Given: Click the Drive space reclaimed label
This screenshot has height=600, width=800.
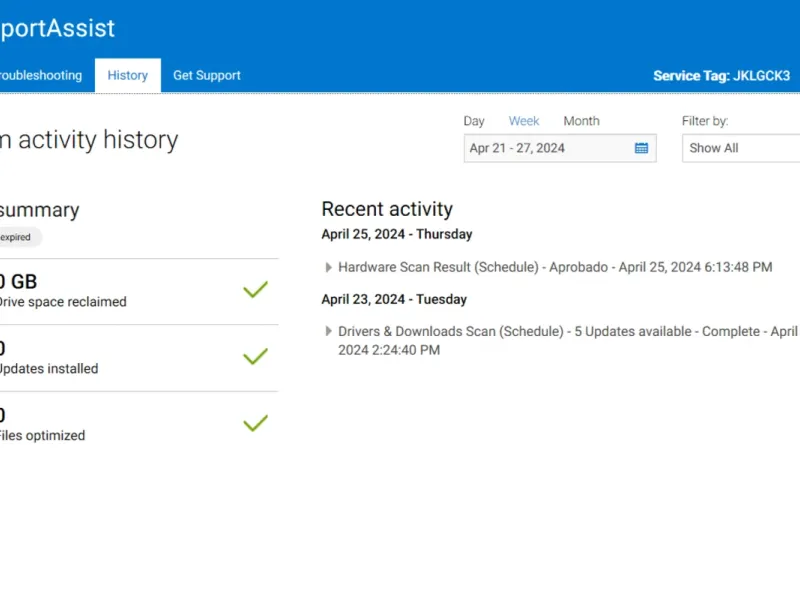Looking at the screenshot, I should pos(63,302).
